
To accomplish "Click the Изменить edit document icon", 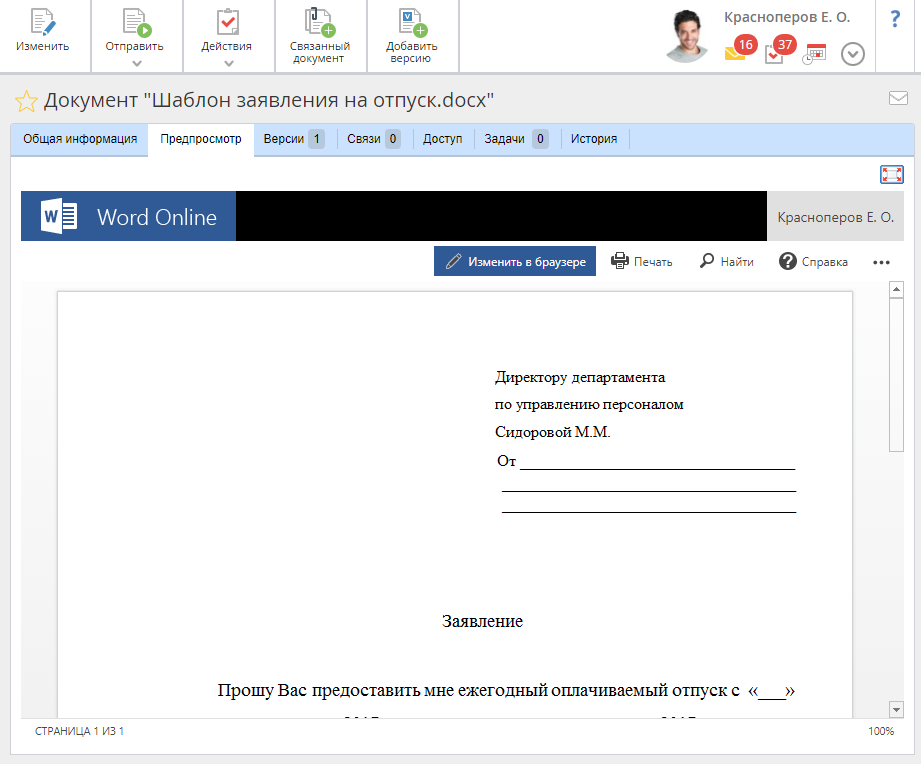I will tap(42, 23).
